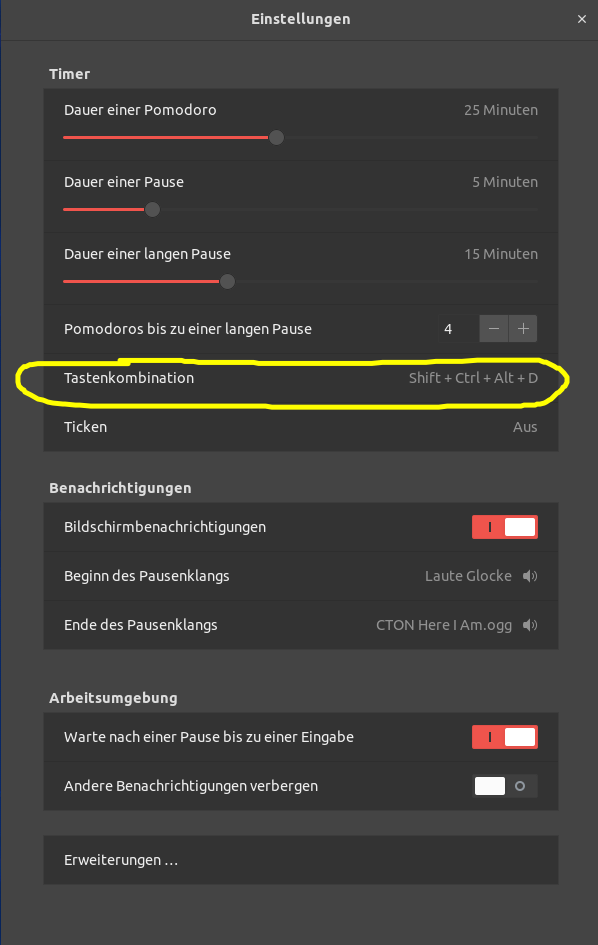
Task: Close the Einstellungen window
Action: 582,19
